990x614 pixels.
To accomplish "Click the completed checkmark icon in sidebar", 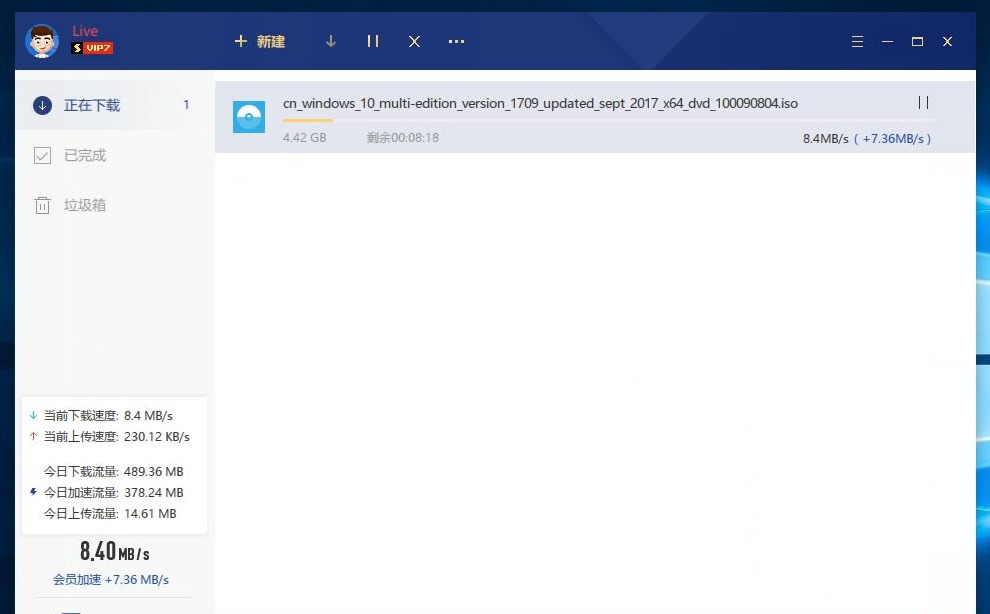I will click(x=42, y=155).
